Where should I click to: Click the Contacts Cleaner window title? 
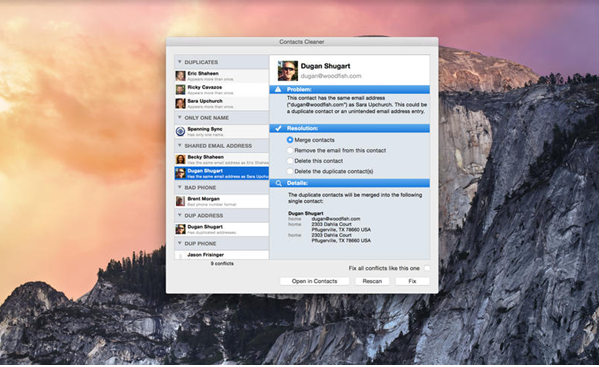[x=302, y=42]
